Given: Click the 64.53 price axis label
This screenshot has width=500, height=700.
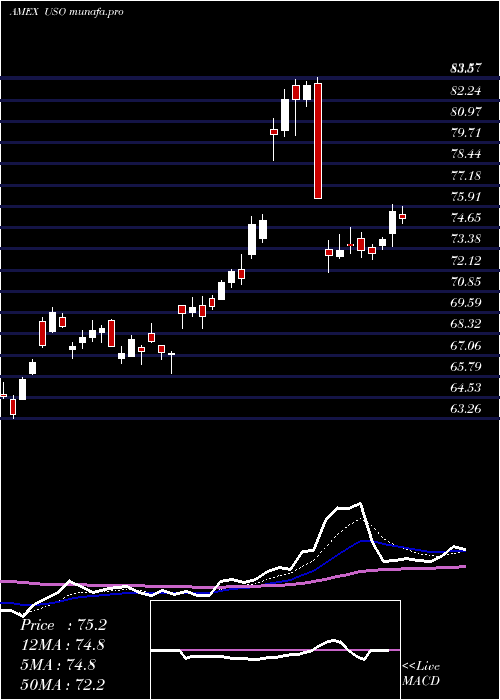Looking at the screenshot, I should click(466, 388).
